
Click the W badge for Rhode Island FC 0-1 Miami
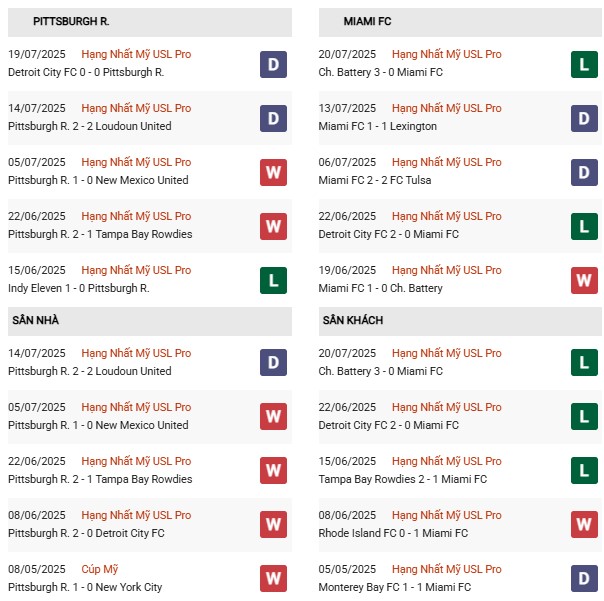[x=584, y=523]
